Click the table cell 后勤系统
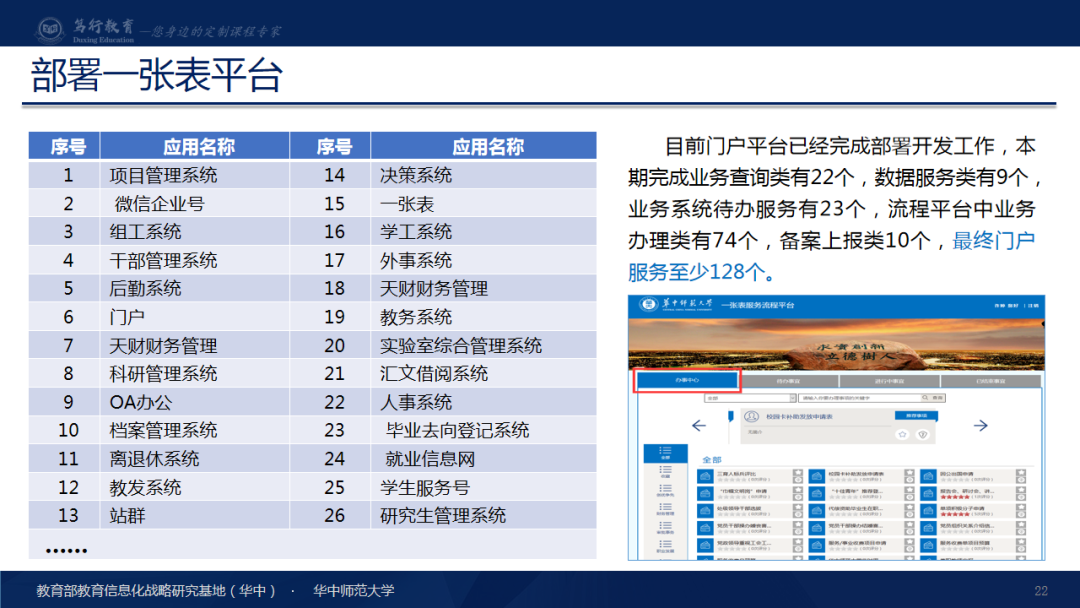Viewport: 1080px width, 608px height. (145, 289)
